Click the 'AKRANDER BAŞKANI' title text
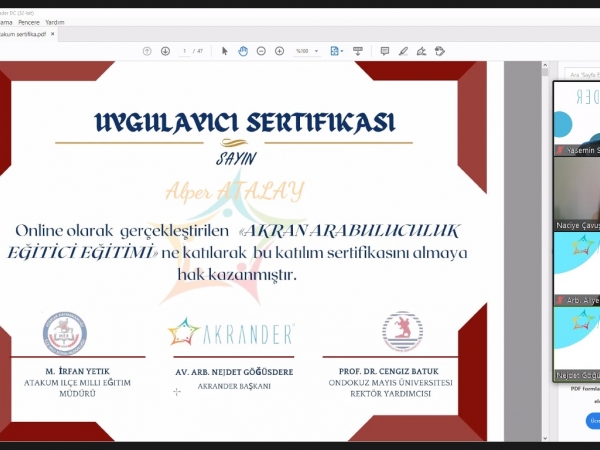This screenshot has height=450, width=600. (234, 386)
